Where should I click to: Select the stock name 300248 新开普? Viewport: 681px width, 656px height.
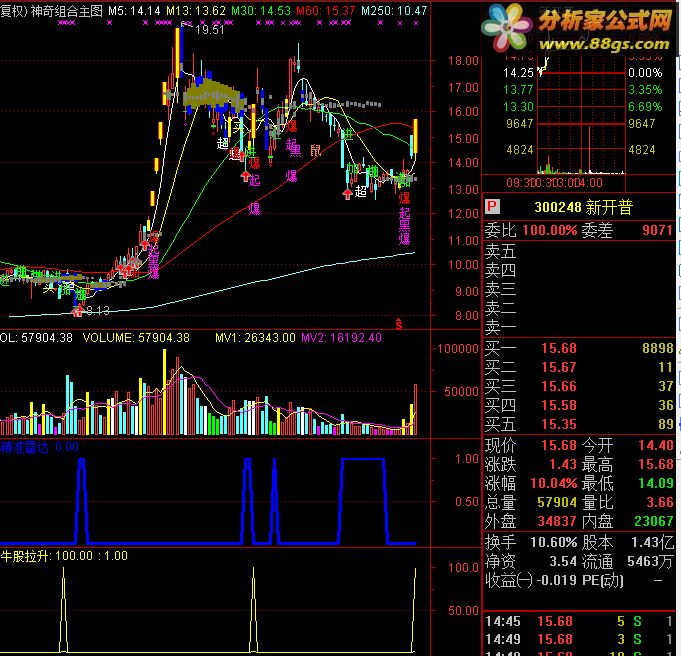click(583, 207)
